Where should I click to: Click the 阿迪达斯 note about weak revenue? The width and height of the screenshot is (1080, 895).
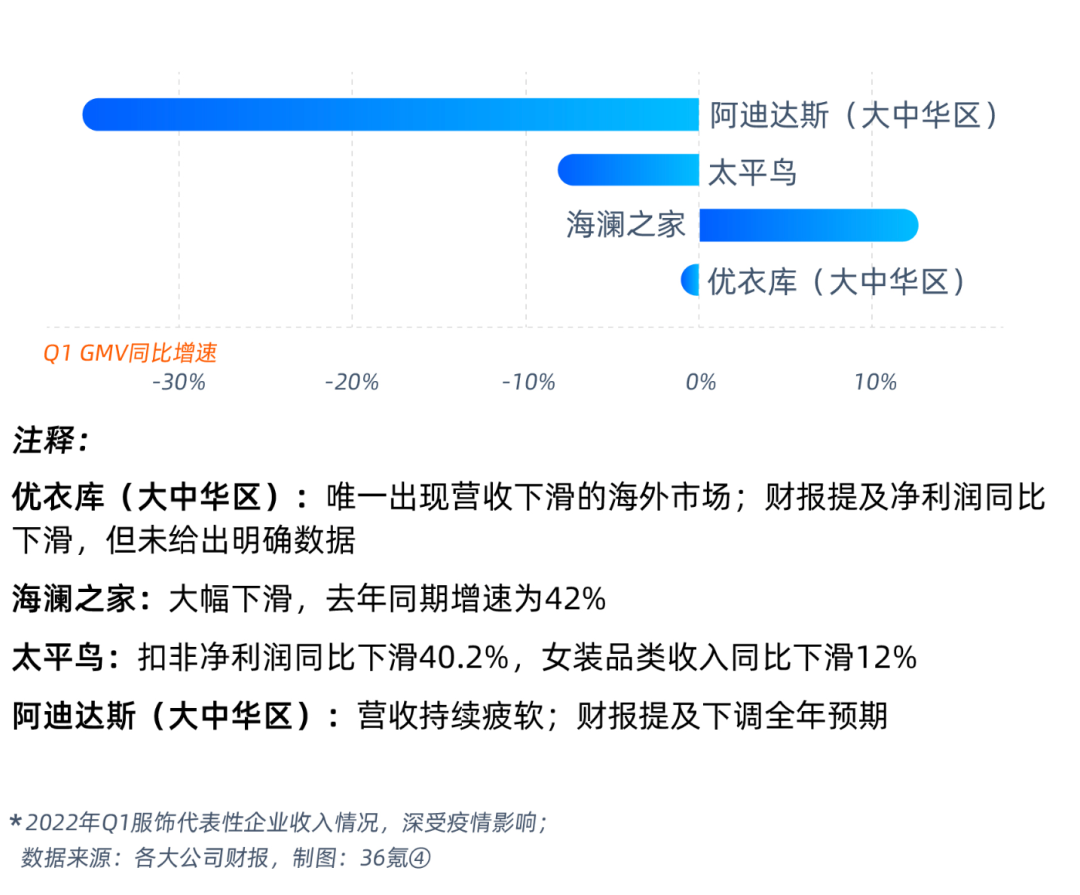pyautogui.click(x=450, y=716)
